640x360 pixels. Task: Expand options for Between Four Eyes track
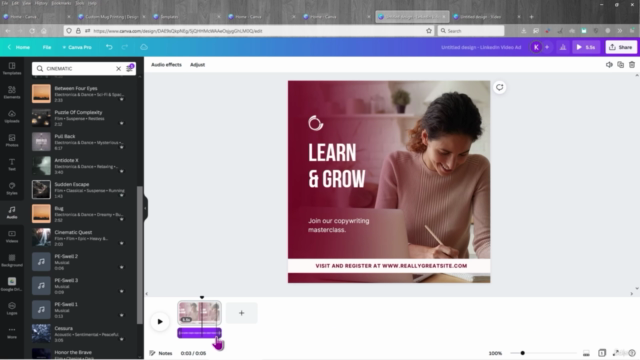coord(121,99)
